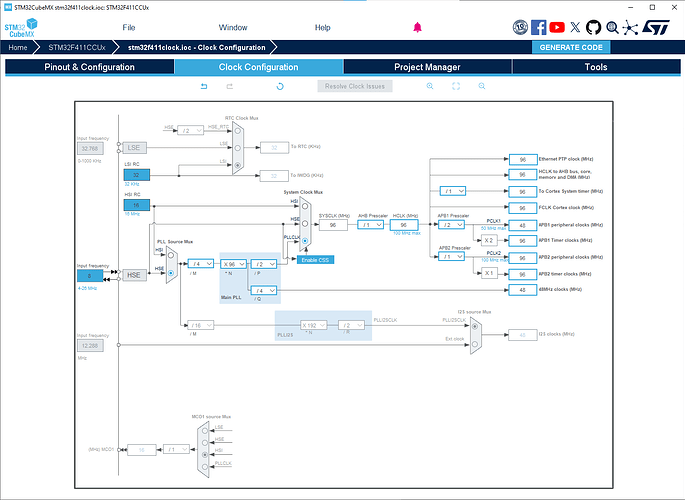This screenshot has width=685, height=500.
Task: Open the X (Twitter) icon
Action: (575, 28)
